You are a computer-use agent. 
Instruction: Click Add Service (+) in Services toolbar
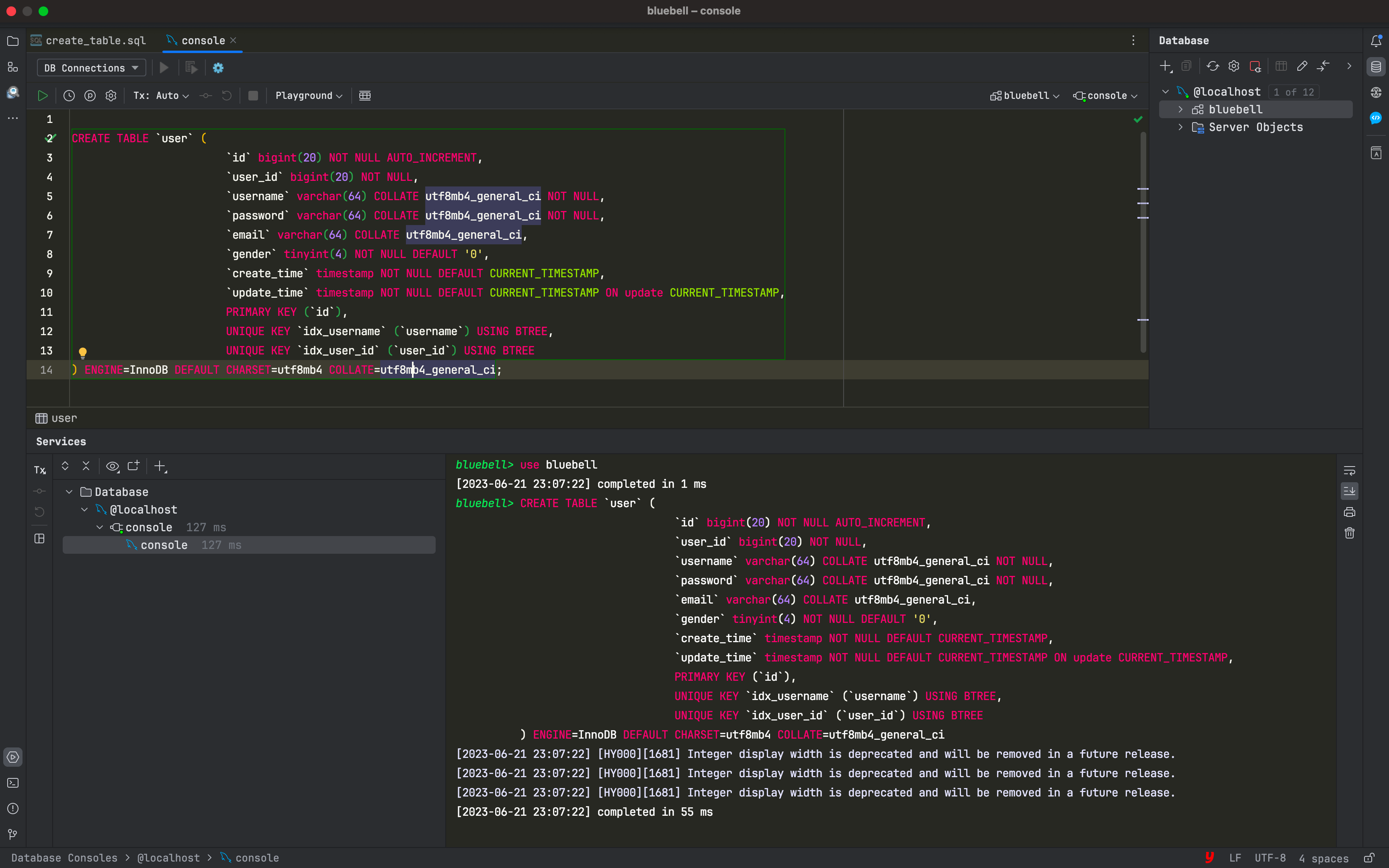click(x=160, y=466)
